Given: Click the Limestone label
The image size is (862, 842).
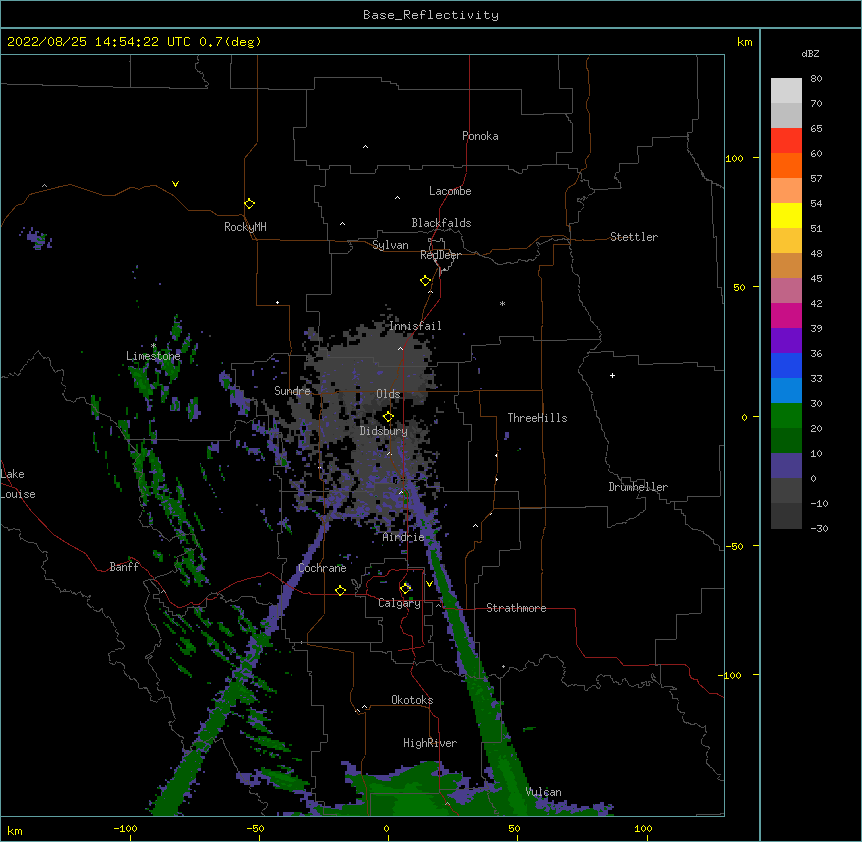Looking at the screenshot, I should coord(153,356).
